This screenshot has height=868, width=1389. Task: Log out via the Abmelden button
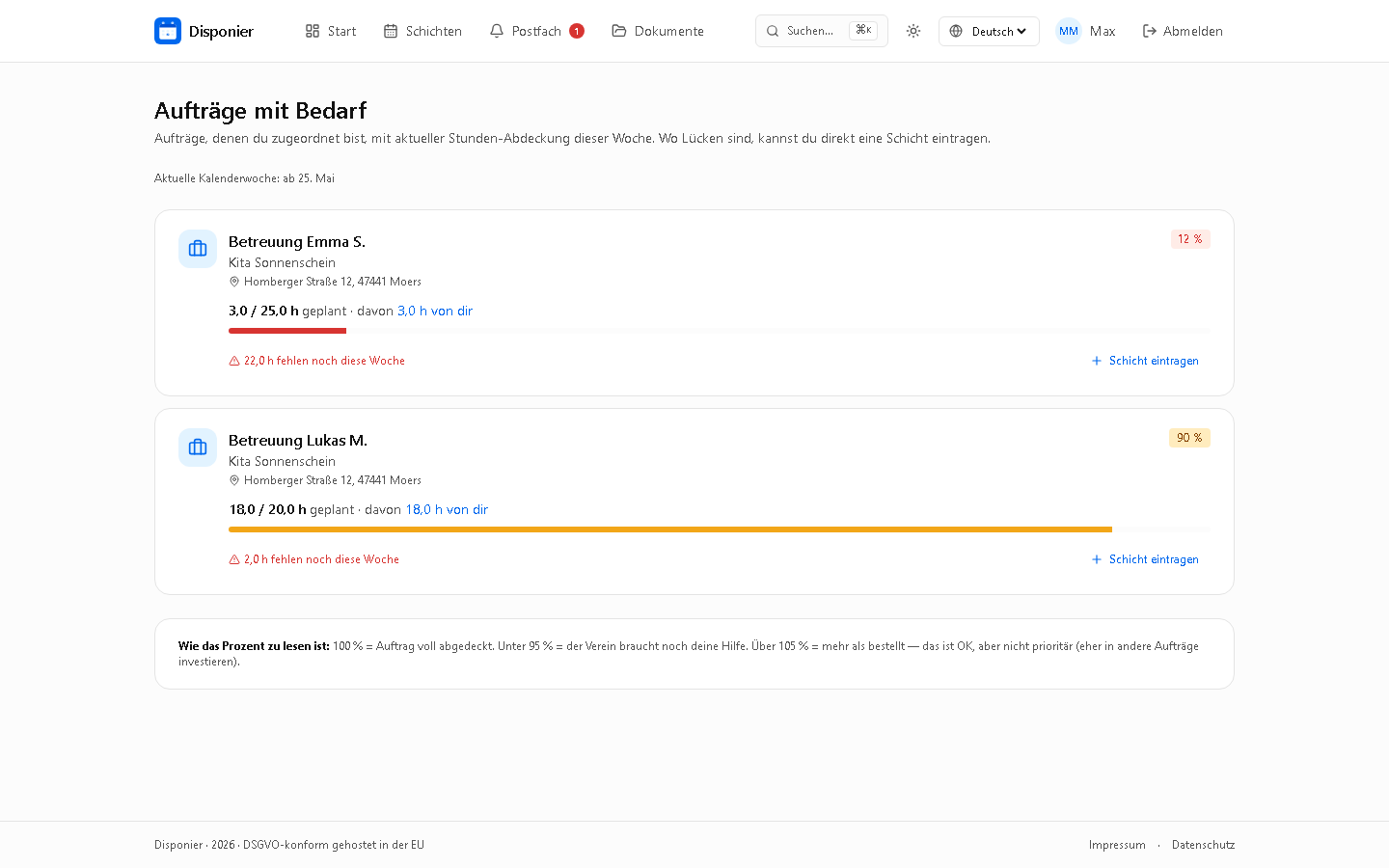coord(1183,31)
